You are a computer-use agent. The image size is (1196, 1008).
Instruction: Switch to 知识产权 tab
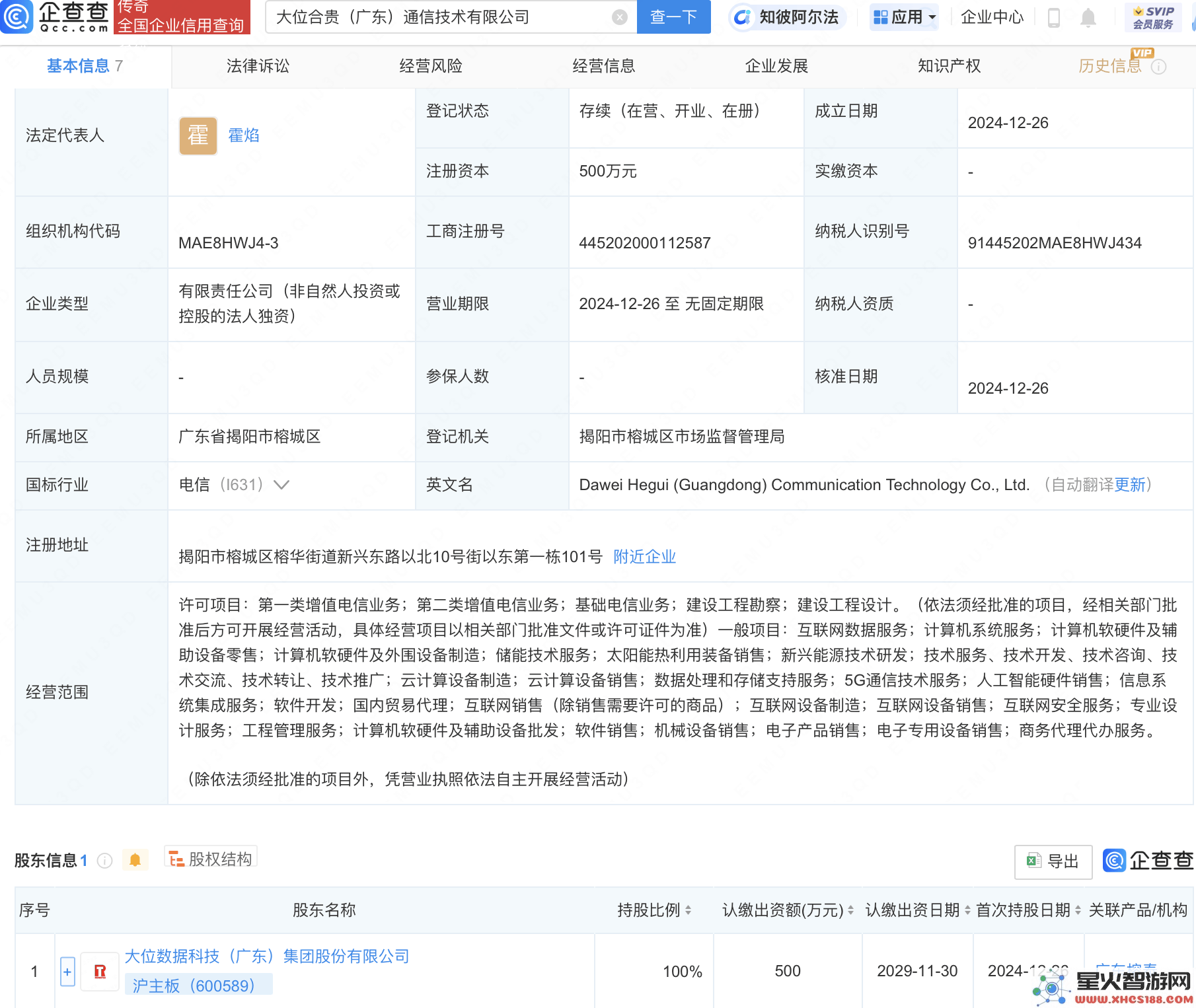tap(950, 66)
